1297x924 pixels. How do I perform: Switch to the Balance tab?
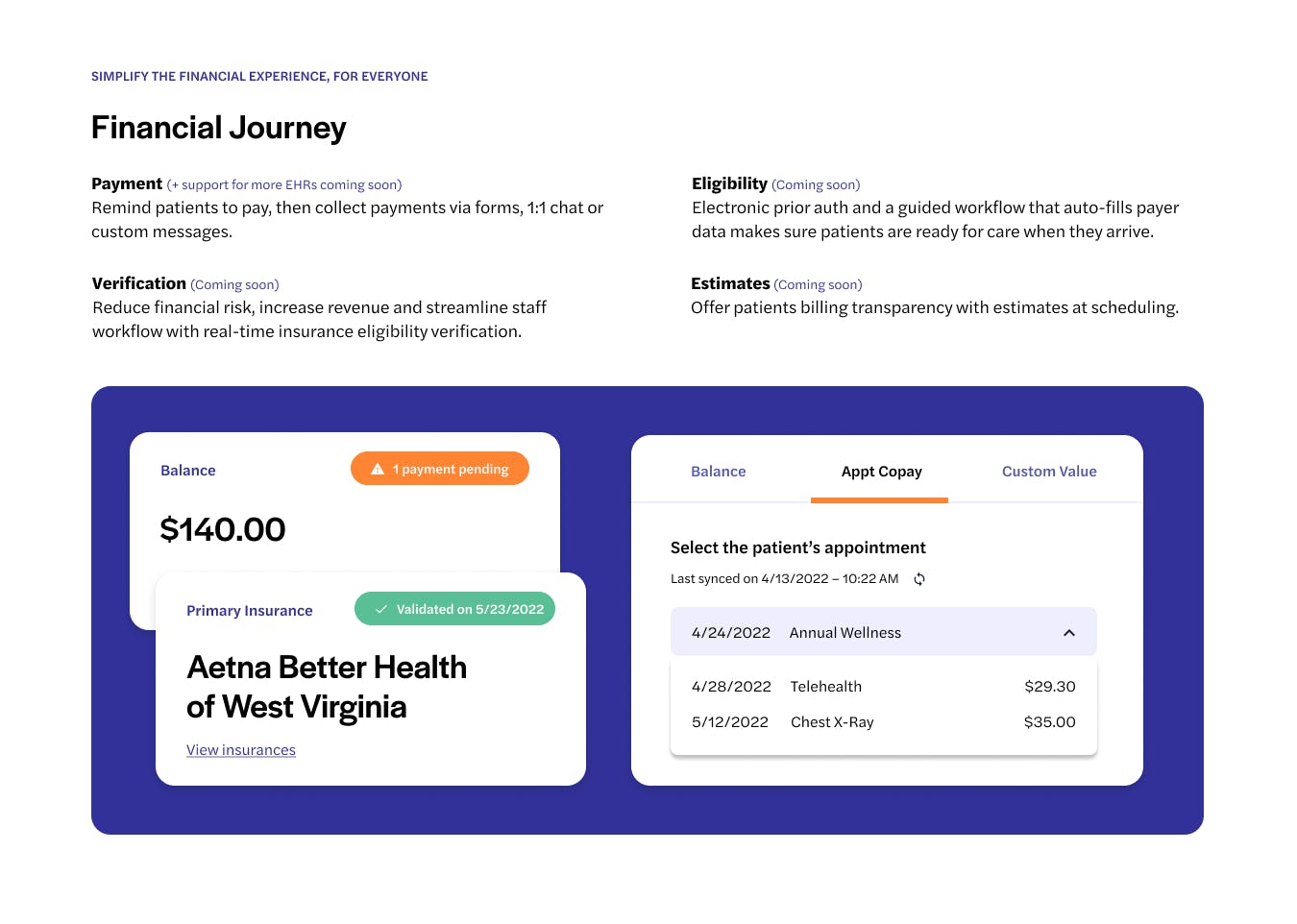click(719, 472)
